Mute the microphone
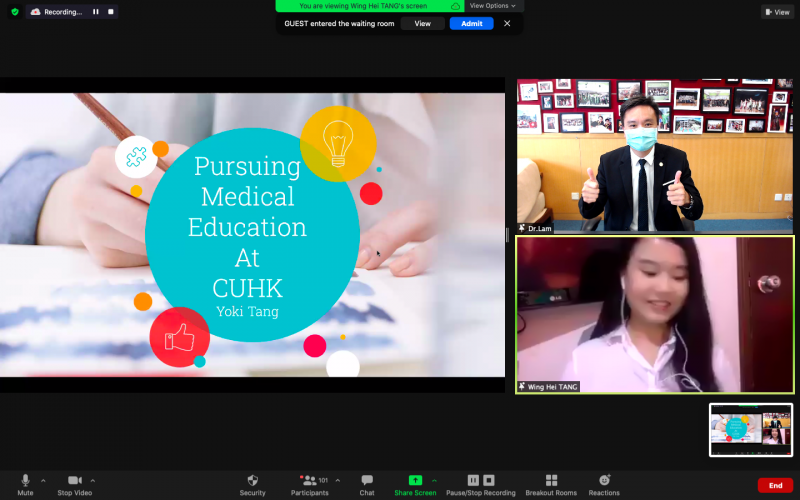Screen dimensions: 800x500 (x=25, y=485)
